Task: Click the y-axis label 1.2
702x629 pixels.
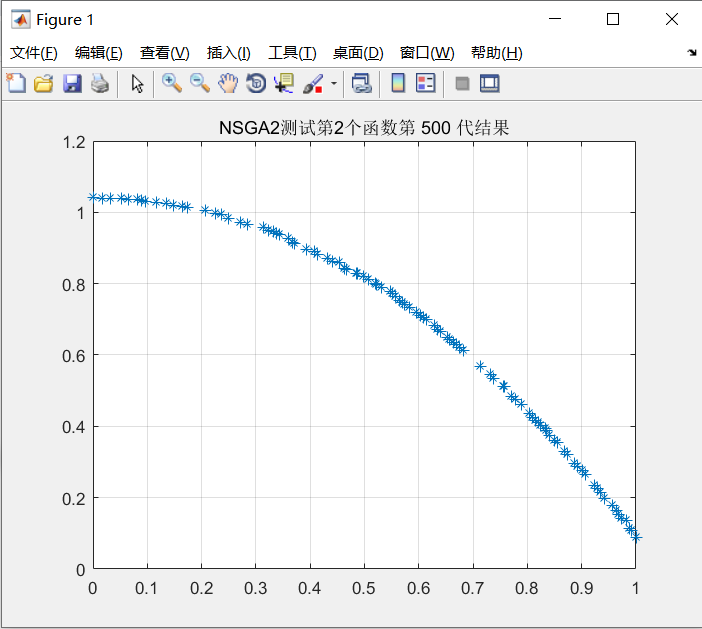Action: click(74, 142)
